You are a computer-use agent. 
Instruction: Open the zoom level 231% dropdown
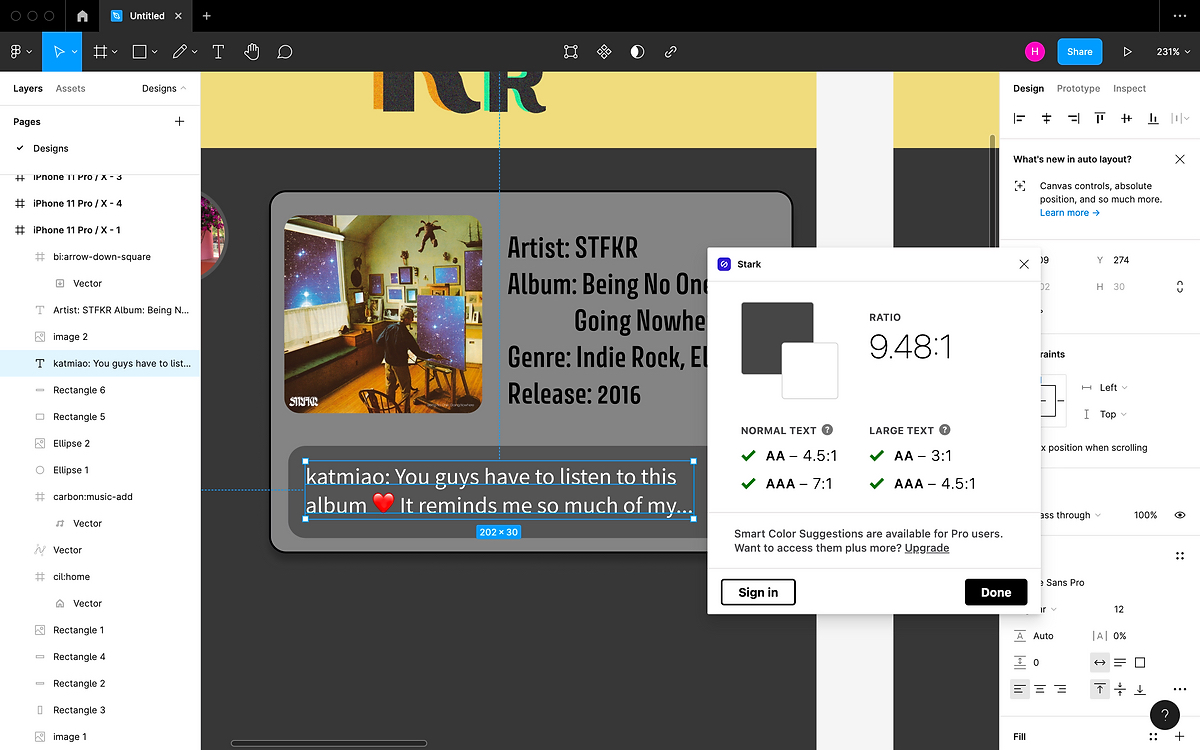pos(1172,52)
